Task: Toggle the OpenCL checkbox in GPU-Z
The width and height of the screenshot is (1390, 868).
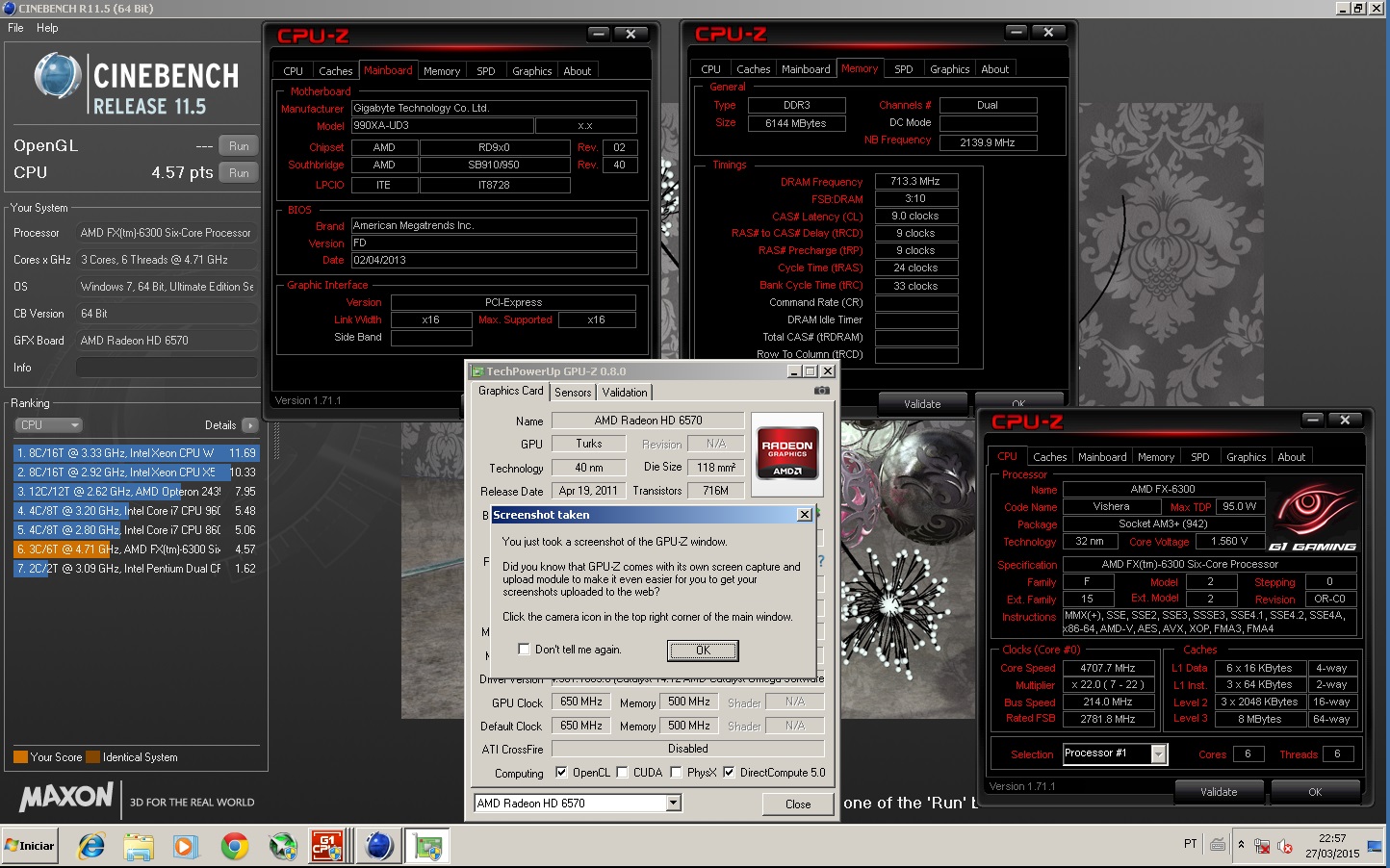Action: (x=561, y=773)
